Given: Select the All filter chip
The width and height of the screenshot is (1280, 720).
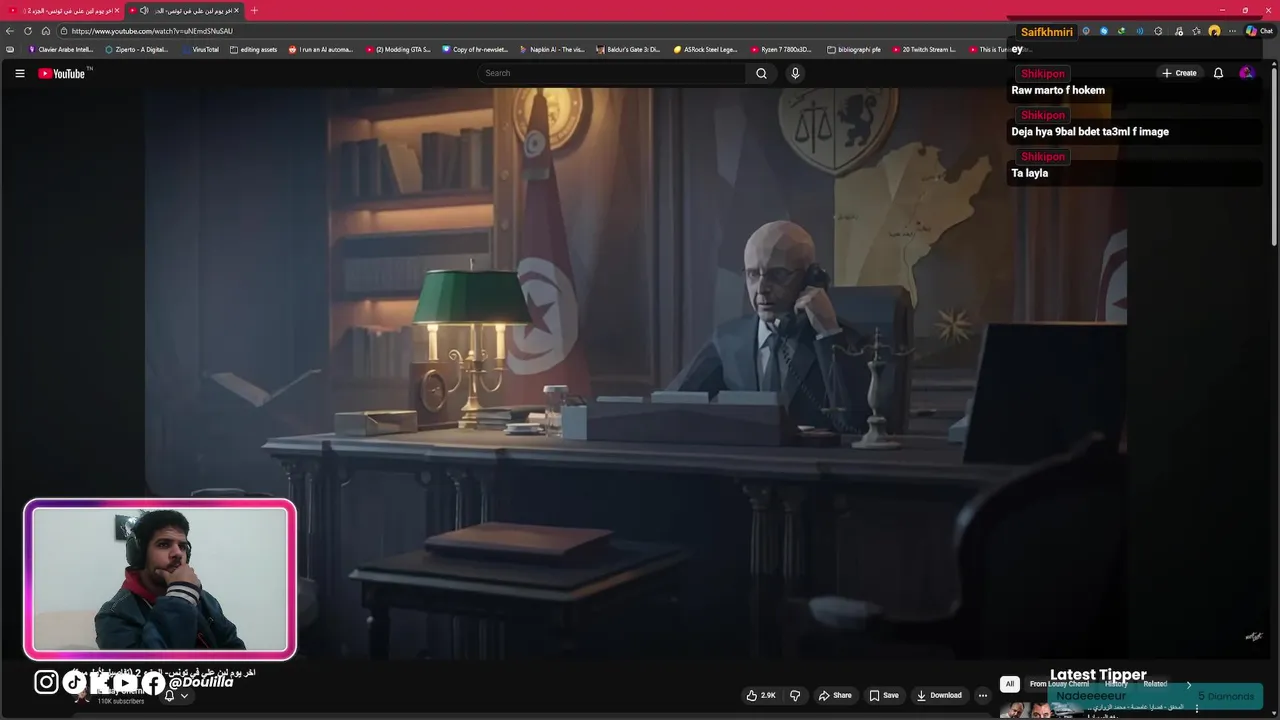Looking at the screenshot, I should (1010, 684).
